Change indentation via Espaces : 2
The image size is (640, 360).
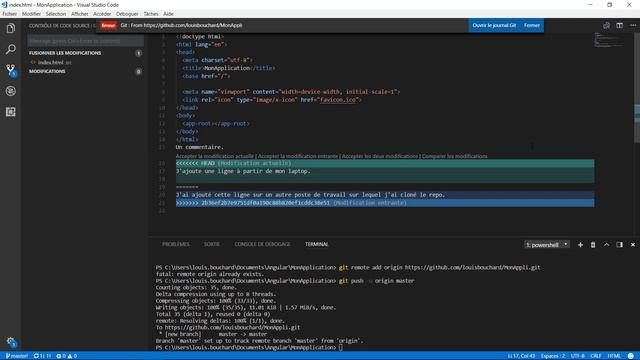point(553,356)
